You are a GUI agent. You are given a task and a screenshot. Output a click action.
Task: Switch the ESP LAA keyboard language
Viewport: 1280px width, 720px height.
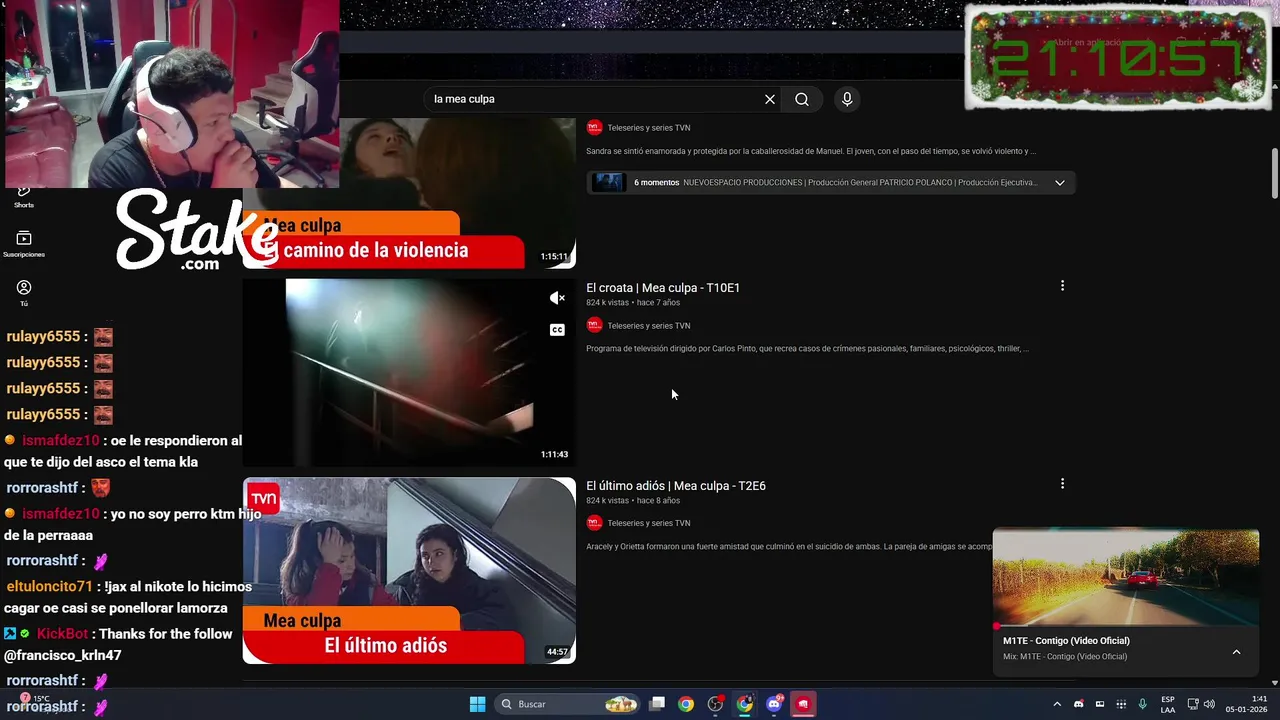tap(1168, 705)
